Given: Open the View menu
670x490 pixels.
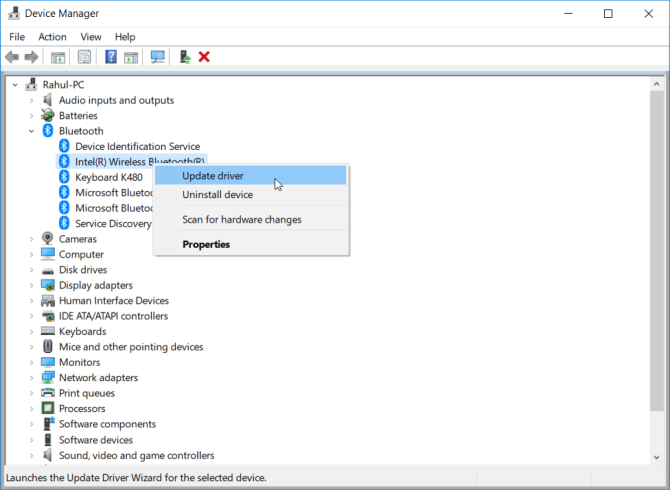Looking at the screenshot, I should 91,37.
